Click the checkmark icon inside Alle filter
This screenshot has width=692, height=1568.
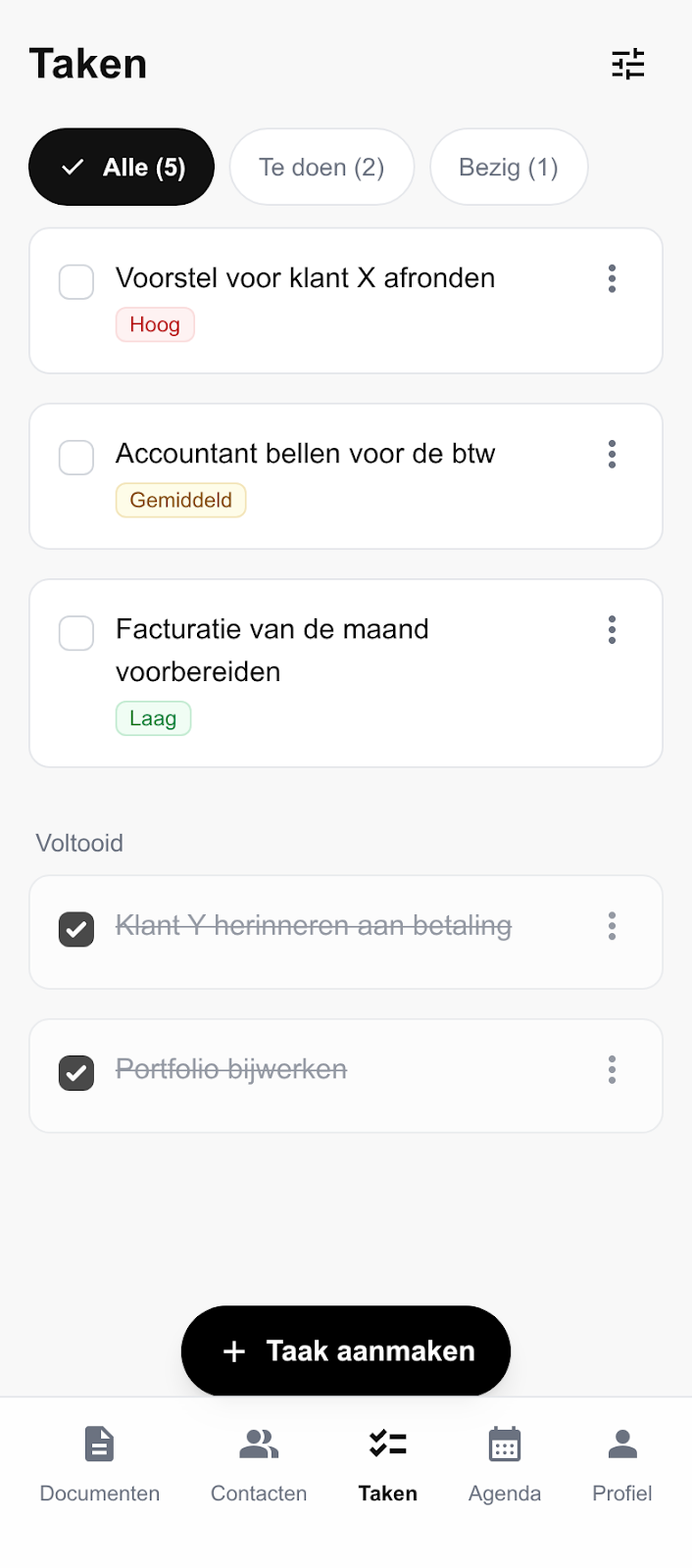pos(72,167)
